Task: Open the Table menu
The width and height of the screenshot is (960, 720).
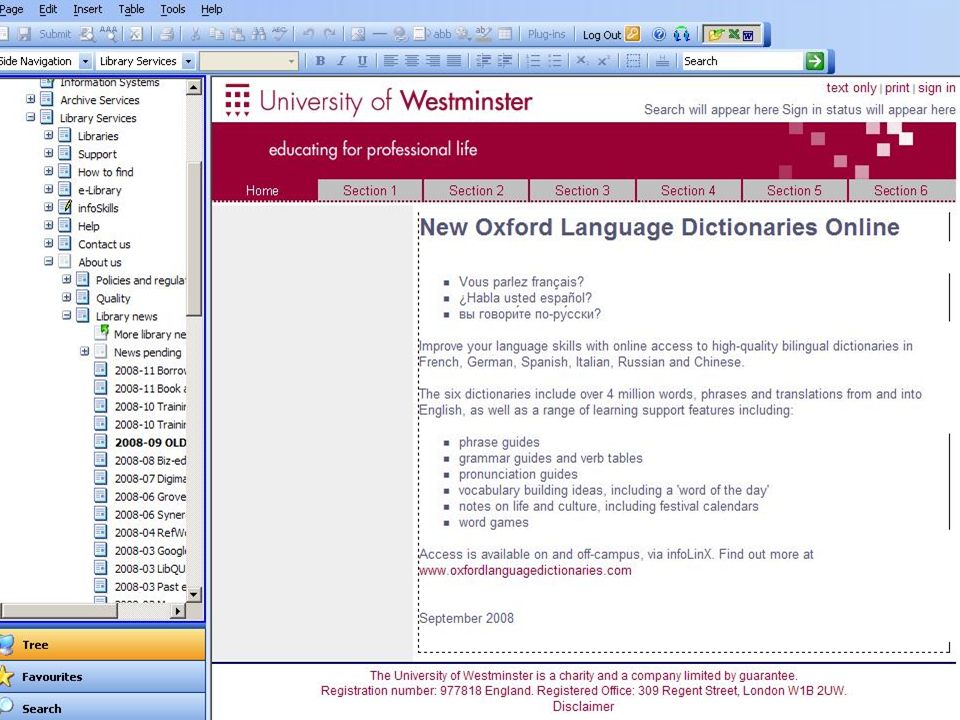Action: coord(131,9)
